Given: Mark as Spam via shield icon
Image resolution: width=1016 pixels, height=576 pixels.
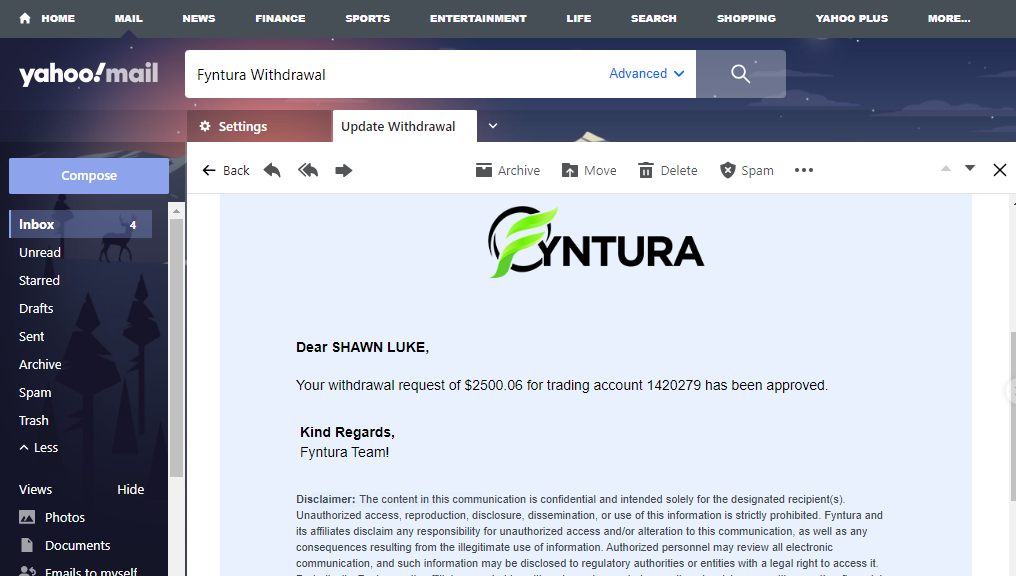Looking at the screenshot, I should pyautogui.click(x=728, y=170).
